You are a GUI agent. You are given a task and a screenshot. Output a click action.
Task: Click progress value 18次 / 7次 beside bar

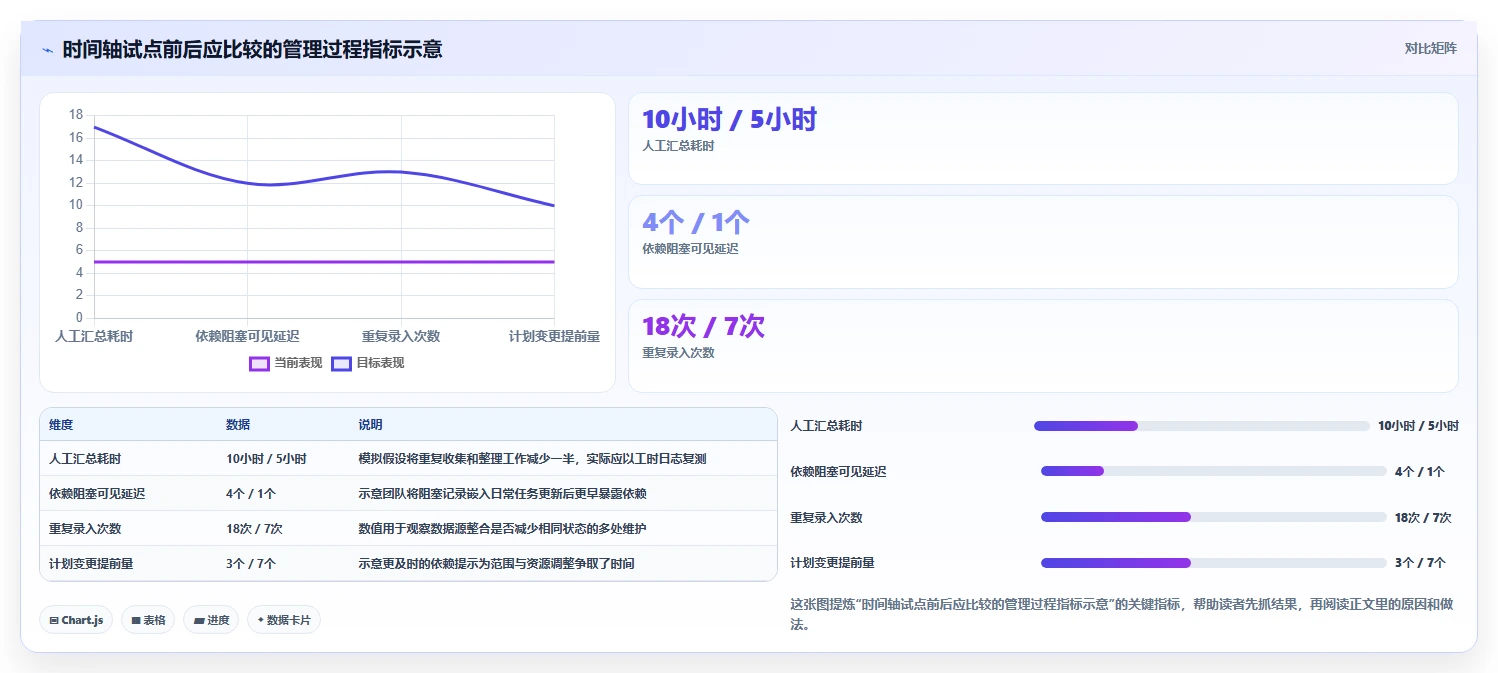[x=1423, y=517]
